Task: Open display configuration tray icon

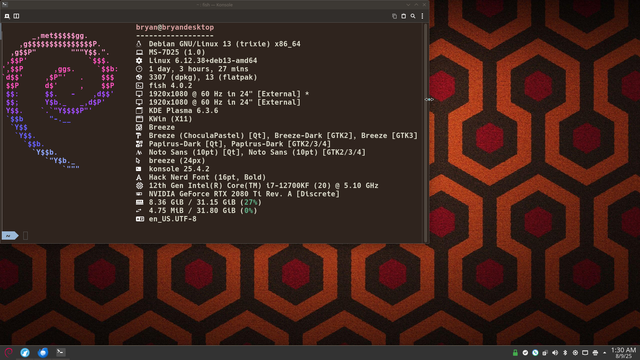Action: click(585, 353)
